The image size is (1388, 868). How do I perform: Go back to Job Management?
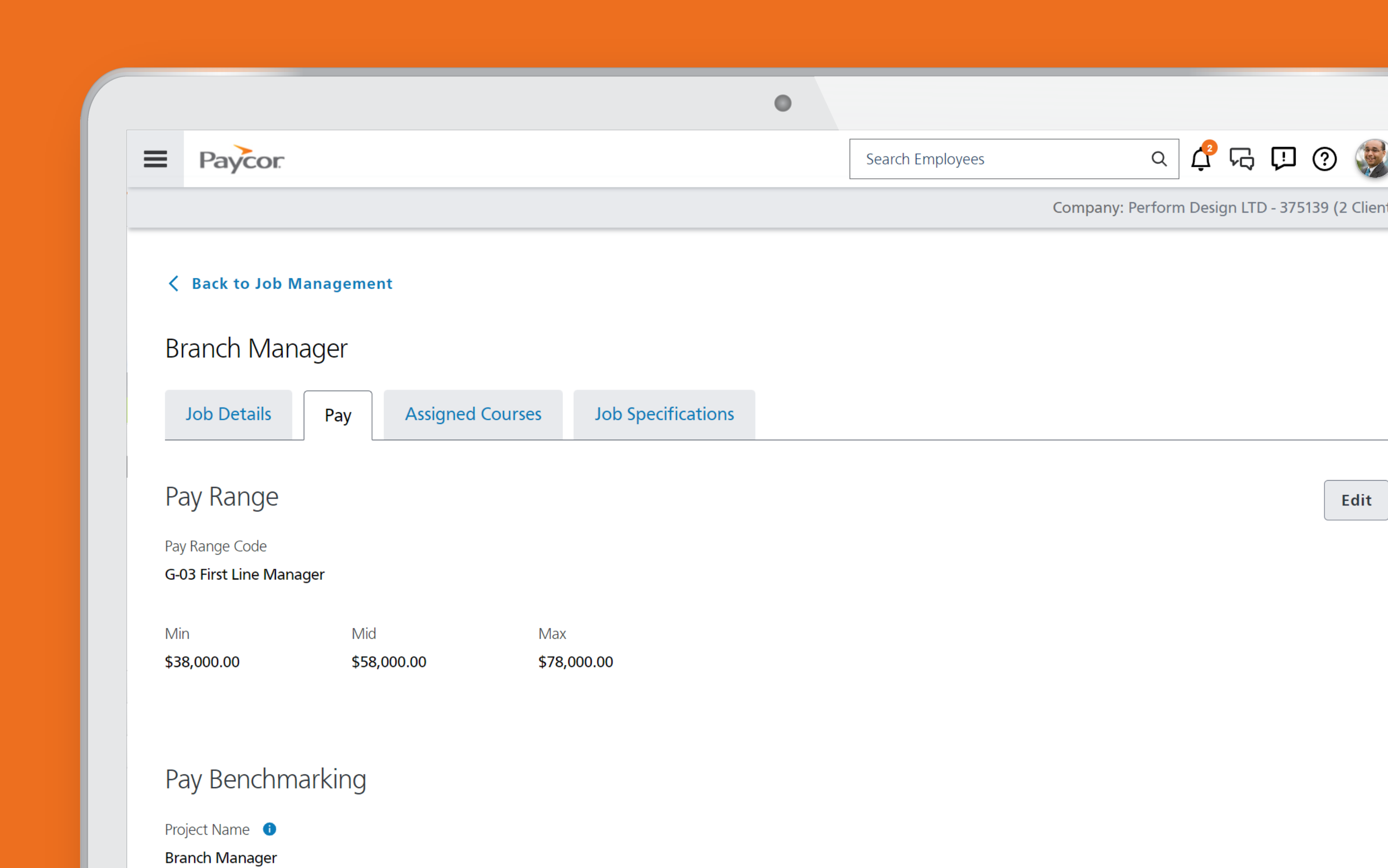click(292, 284)
